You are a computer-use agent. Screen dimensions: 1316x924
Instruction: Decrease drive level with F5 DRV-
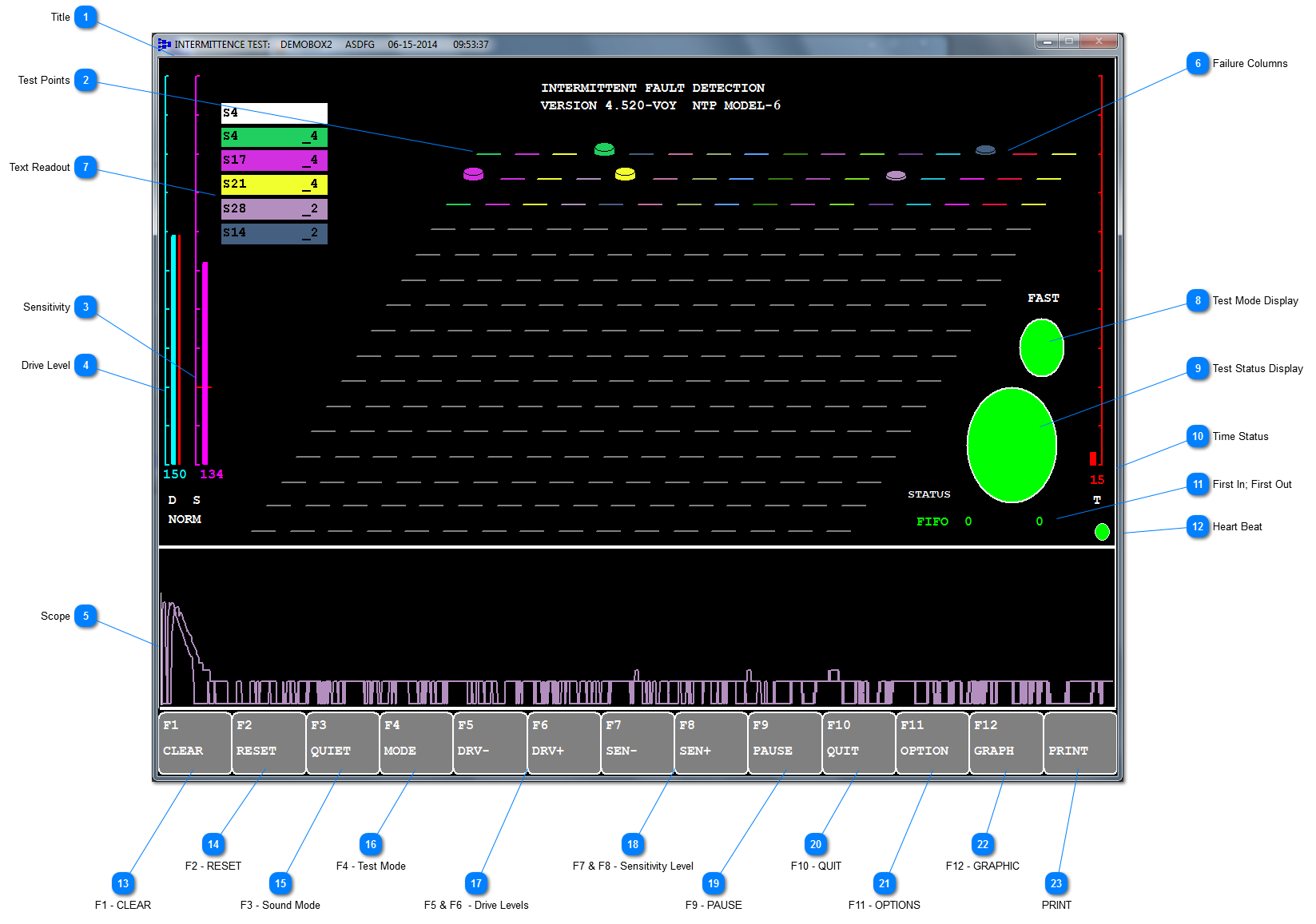490,744
